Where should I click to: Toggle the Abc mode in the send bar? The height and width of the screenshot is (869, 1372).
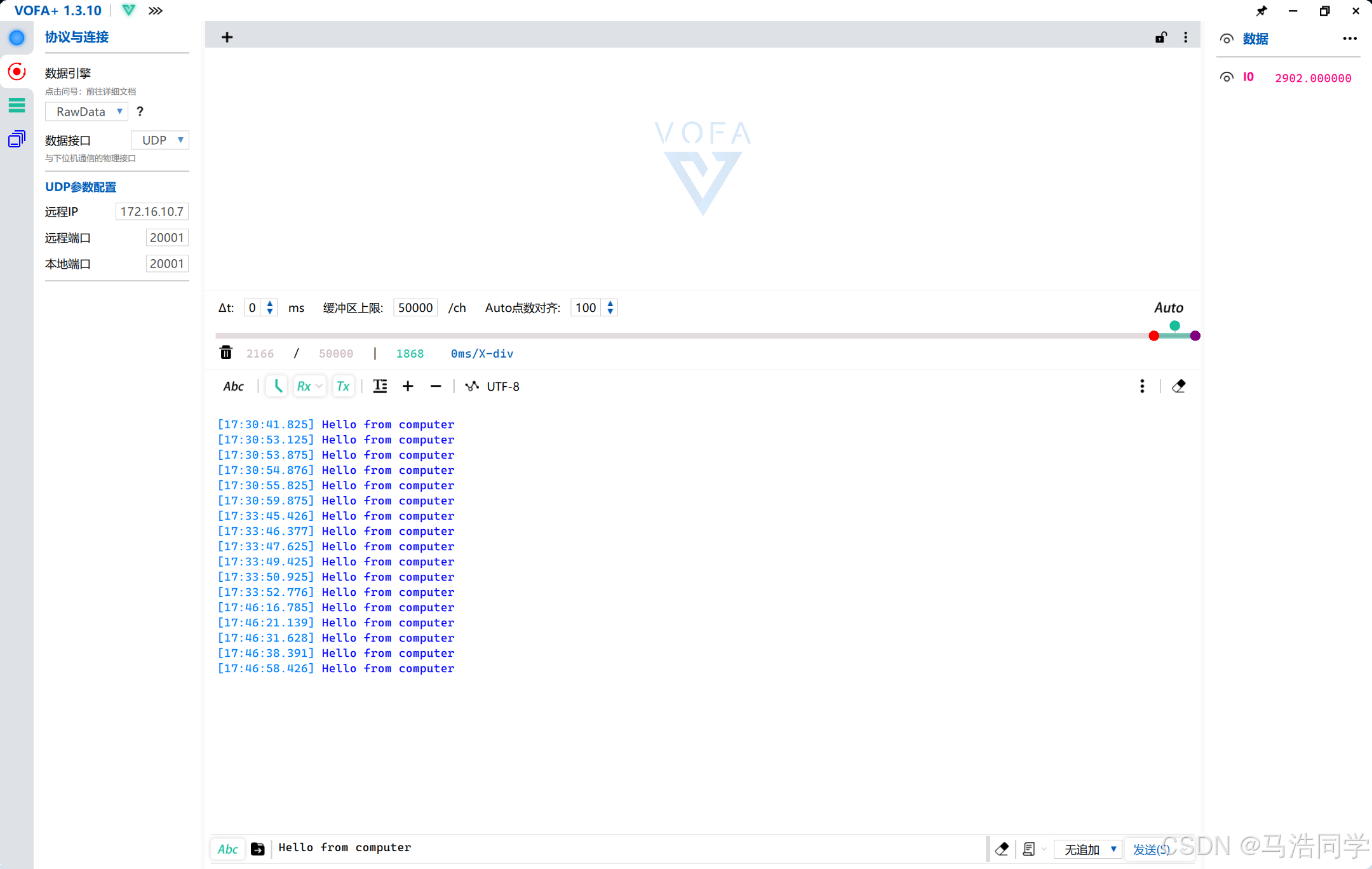(228, 849)
